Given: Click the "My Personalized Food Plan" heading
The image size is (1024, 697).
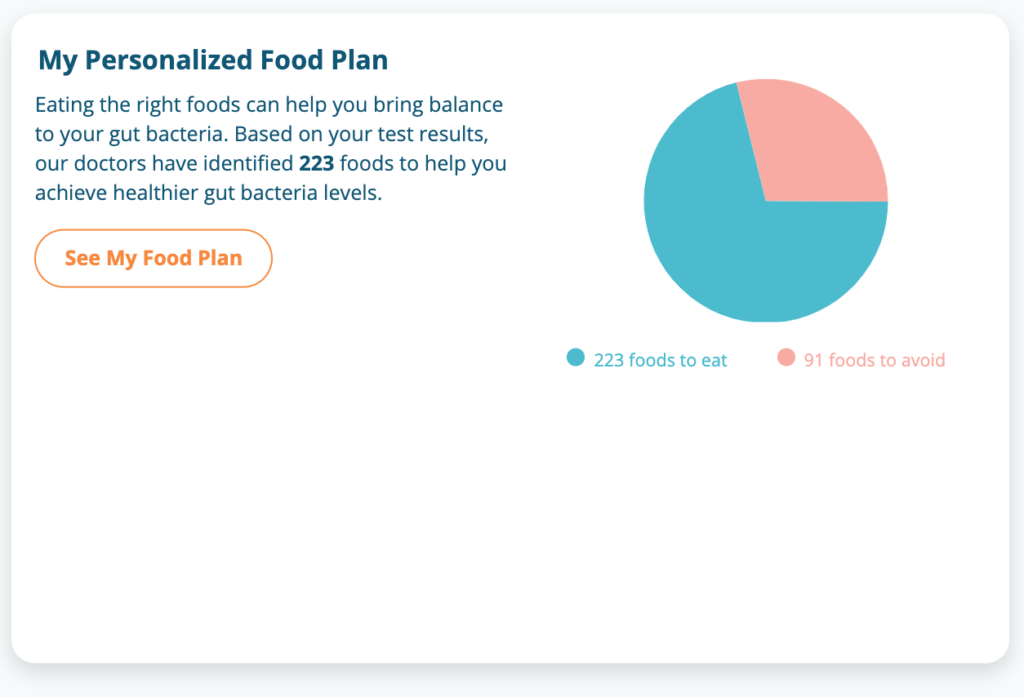Looking at the screenshot, I should coord(213,60).
